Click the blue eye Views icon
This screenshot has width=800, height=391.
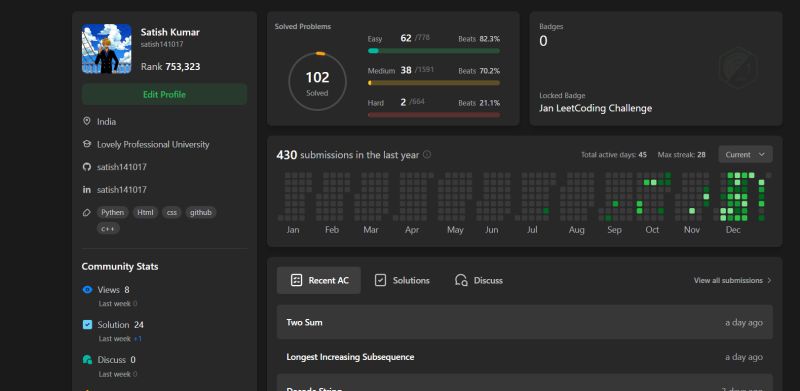pos(87,289)
